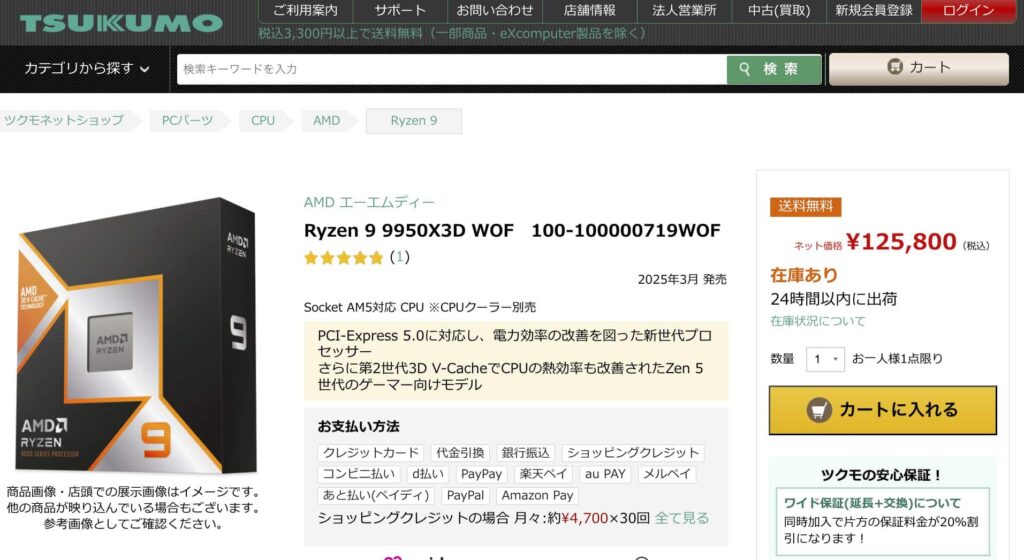
Task: Open 店舗情報 in top navigation
Action: point(590,11)
